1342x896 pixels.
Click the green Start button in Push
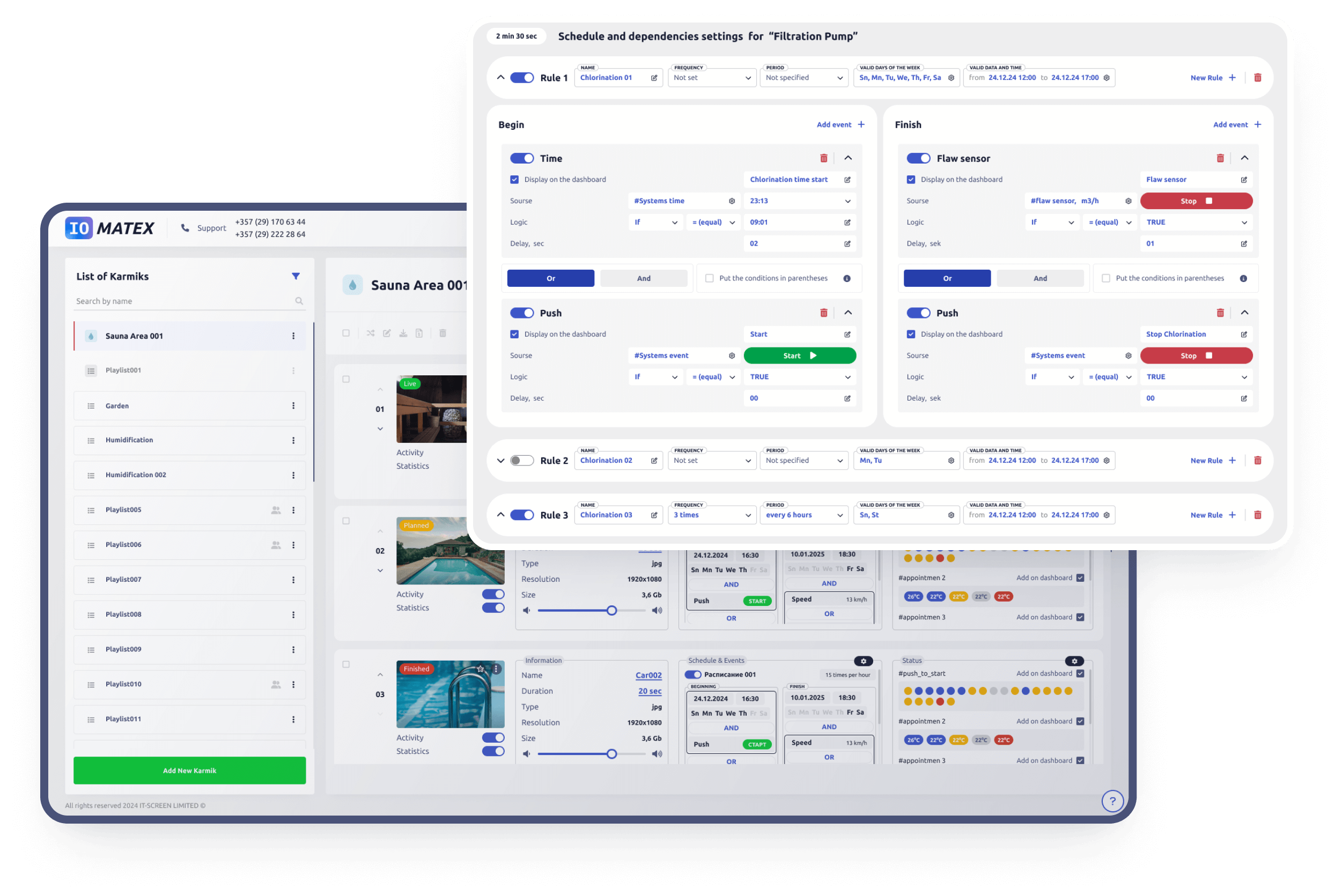pos(800,356)
